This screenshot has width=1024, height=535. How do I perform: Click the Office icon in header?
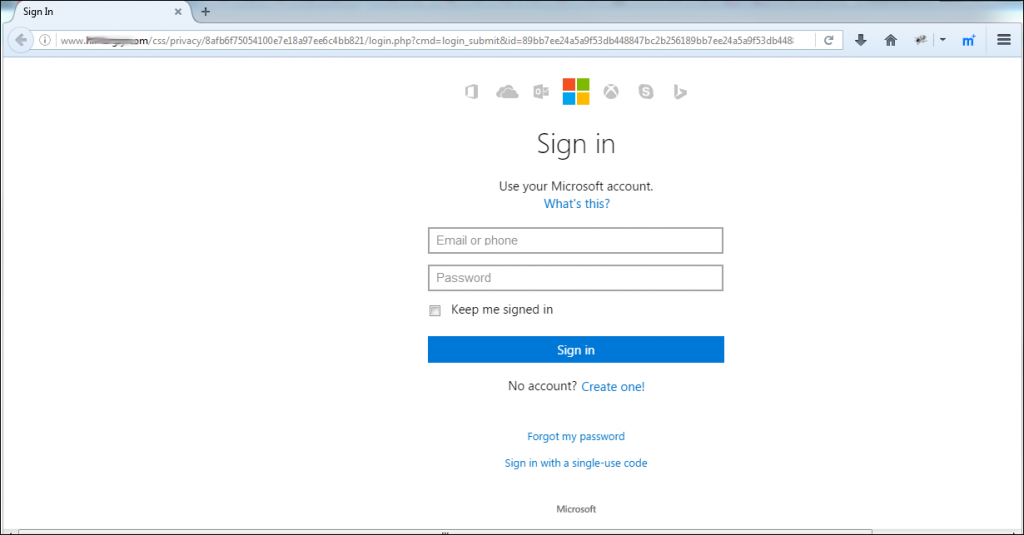pyautogui.click(x=472, y=91)
